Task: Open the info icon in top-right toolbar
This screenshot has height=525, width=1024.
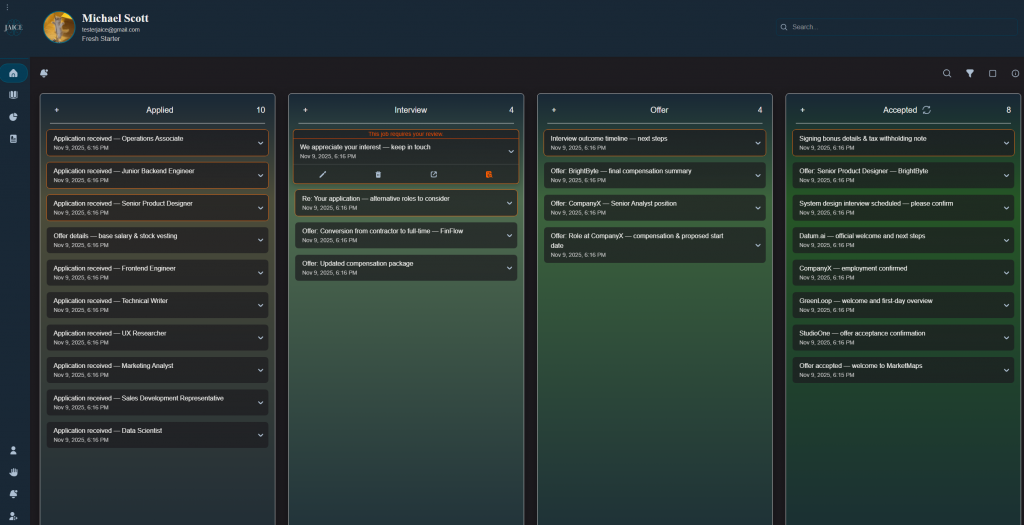Action: (1015, 73)
